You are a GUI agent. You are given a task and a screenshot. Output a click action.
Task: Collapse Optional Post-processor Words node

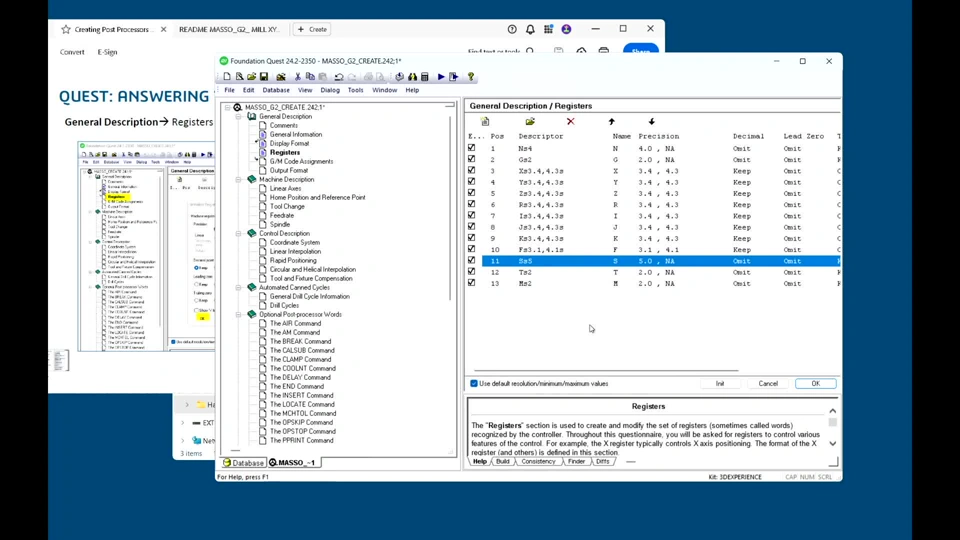point(239,315)
